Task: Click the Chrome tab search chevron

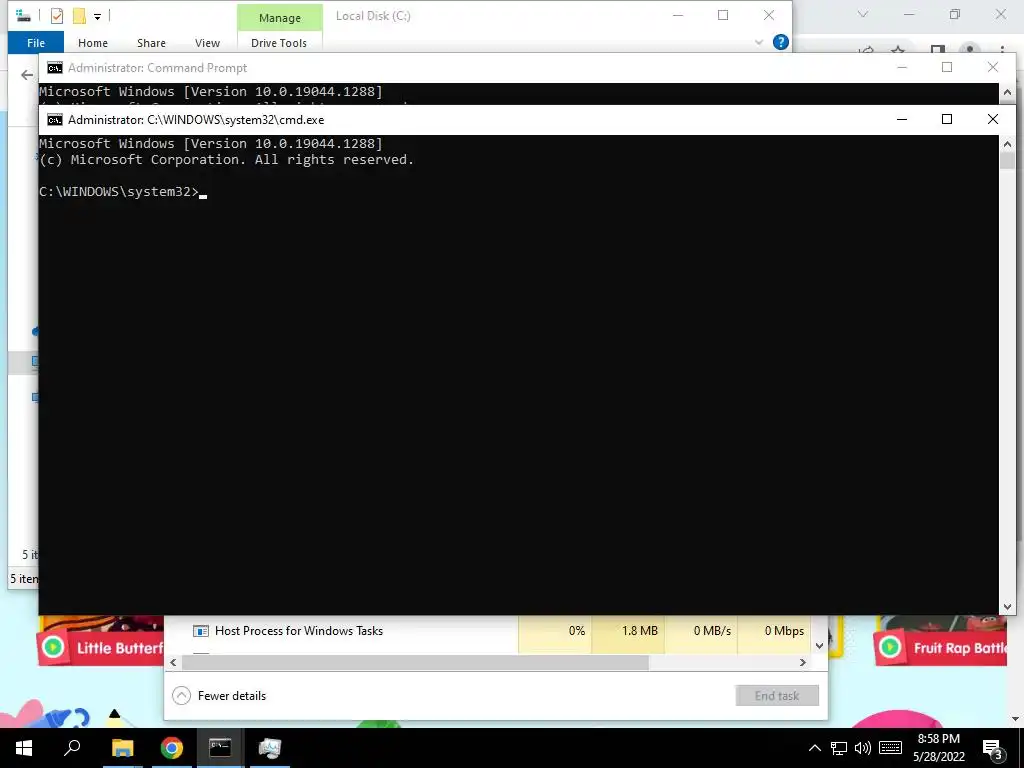Action: 863,14
